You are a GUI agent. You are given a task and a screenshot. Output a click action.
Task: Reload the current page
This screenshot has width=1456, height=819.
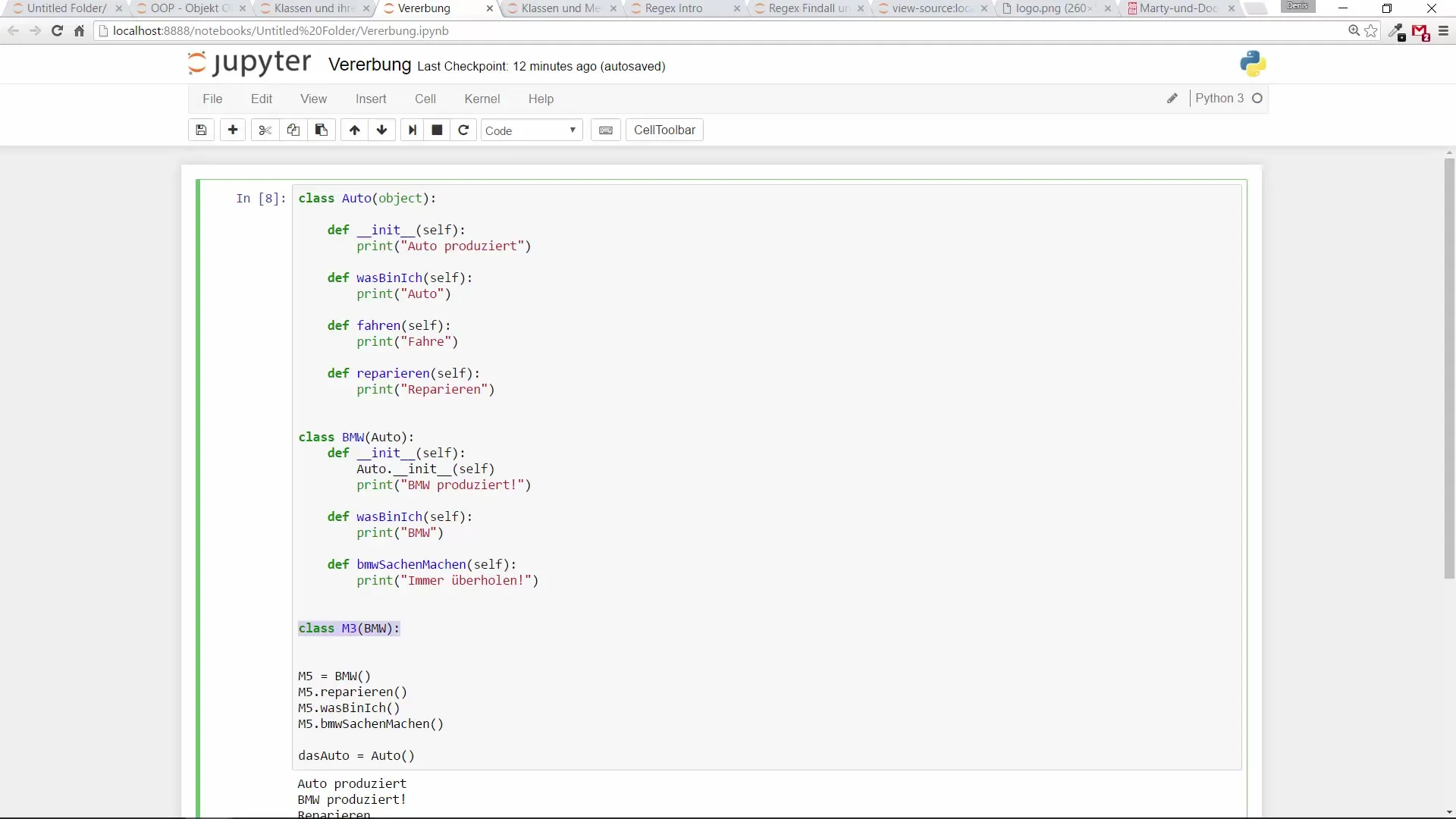57,31
